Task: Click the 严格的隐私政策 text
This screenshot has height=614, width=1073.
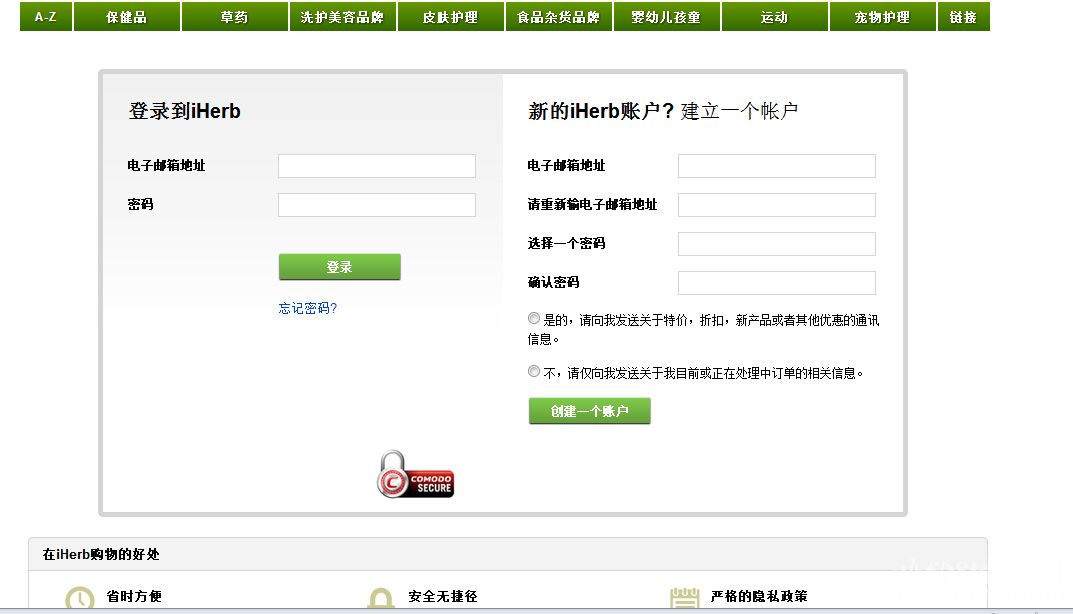Action: coord(759,596)
